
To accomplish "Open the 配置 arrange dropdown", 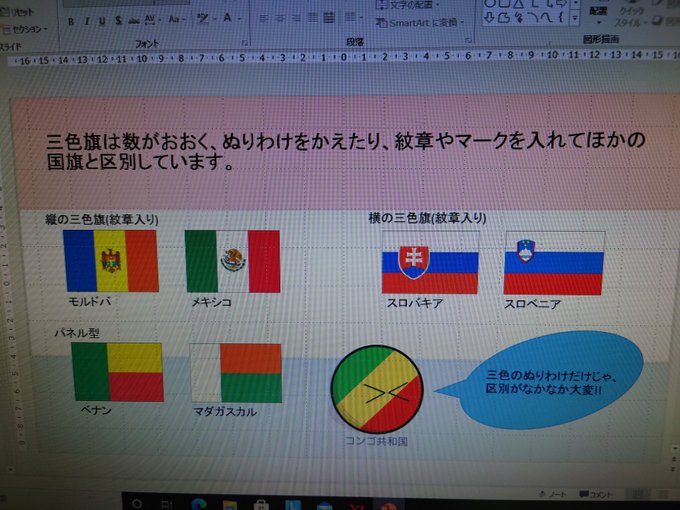I will tap(598, 14).
